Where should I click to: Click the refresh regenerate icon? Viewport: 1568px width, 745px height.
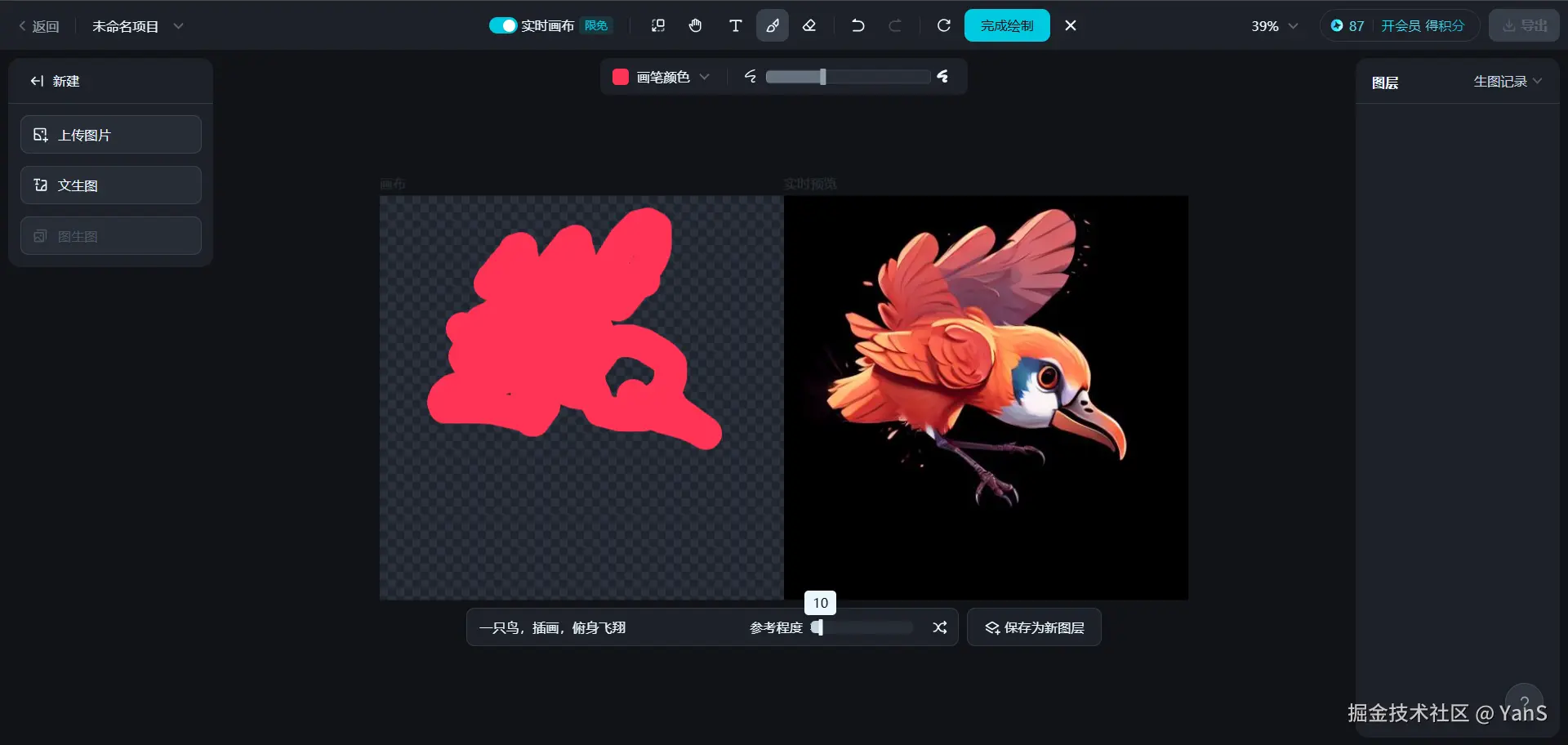coord(944,25)
